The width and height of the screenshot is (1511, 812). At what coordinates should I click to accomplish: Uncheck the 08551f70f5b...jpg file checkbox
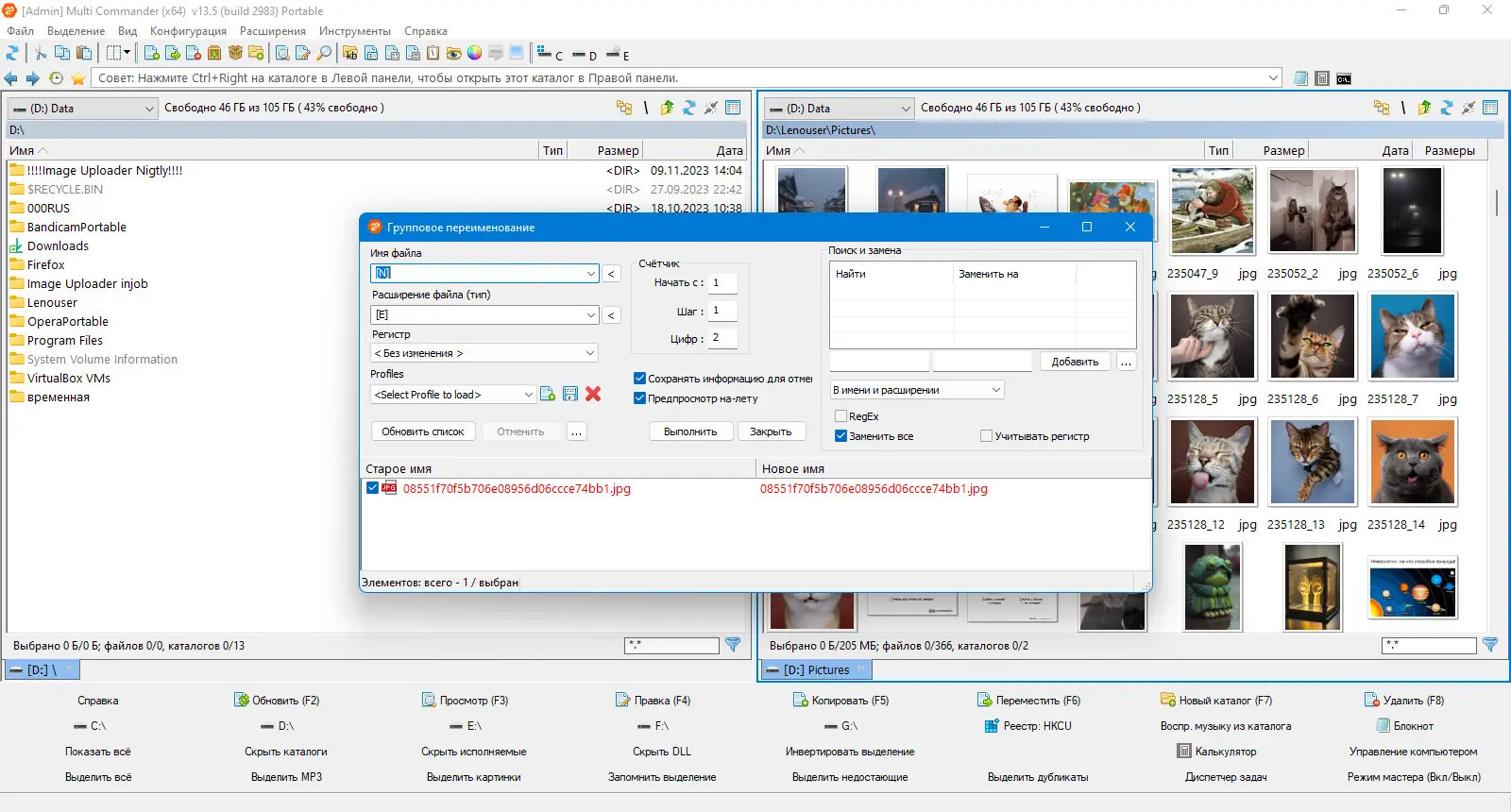[373, 488]
